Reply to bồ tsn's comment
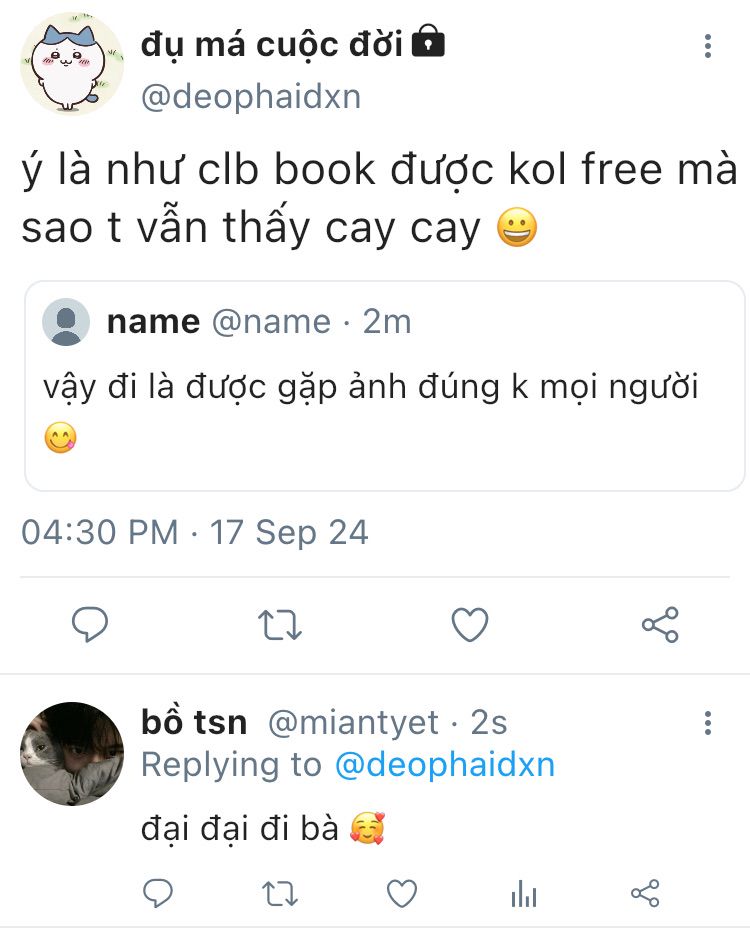The width and height of the screenshot is (750, 928). (x=158, y=893)
